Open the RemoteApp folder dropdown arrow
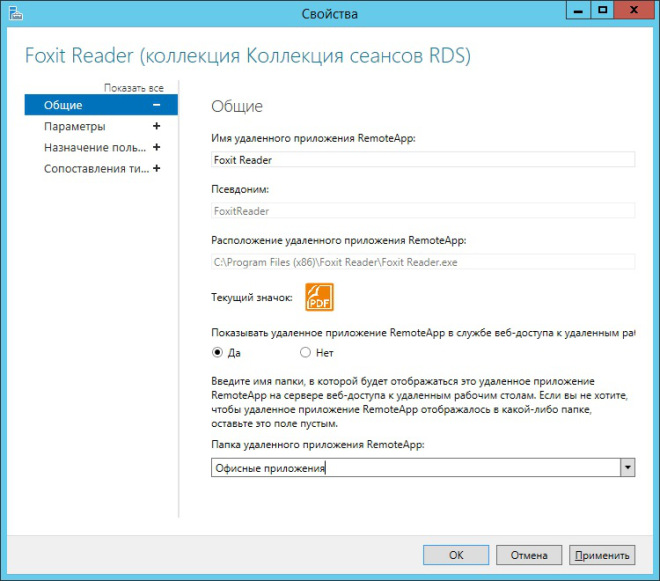Screen dimensions: 660x581 [627, 467]
